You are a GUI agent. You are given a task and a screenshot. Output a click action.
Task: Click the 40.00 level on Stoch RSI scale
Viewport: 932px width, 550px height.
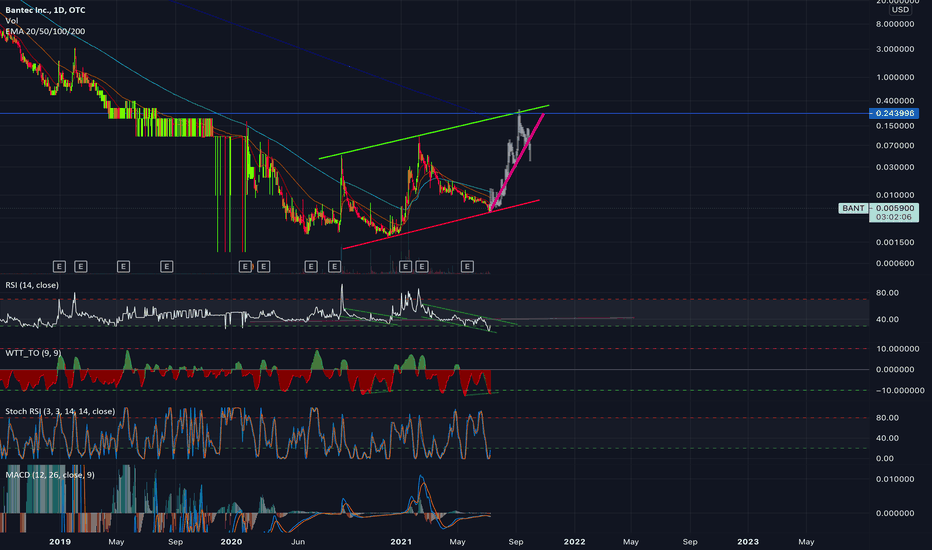[887, 438]
